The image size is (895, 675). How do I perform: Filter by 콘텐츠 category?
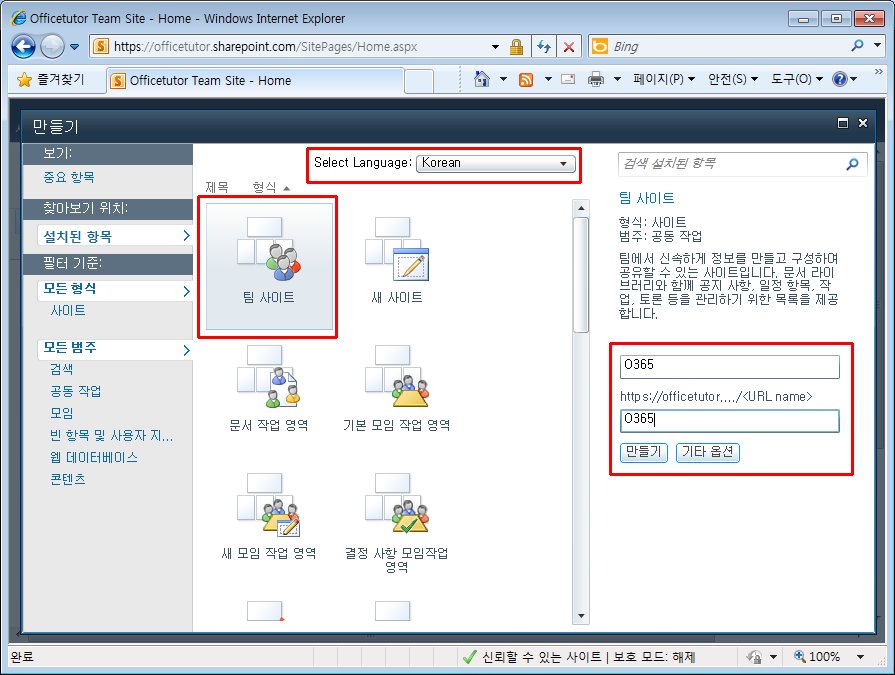(x=68, y=479)
